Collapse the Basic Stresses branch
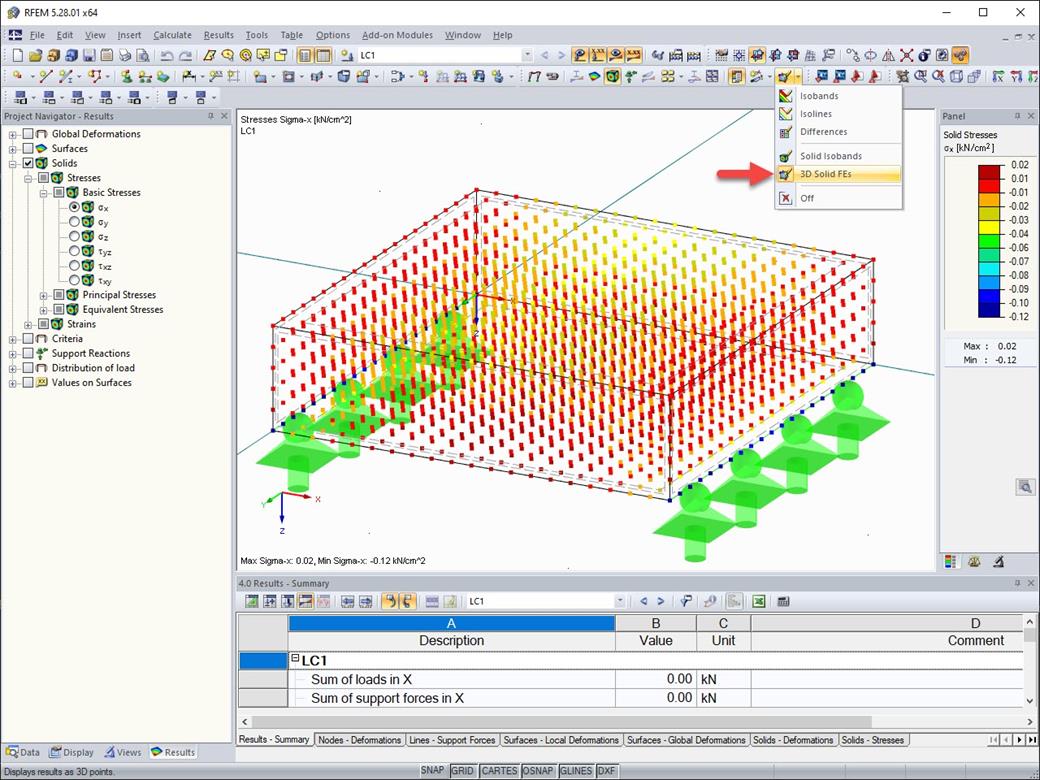 tap(44, 192)
